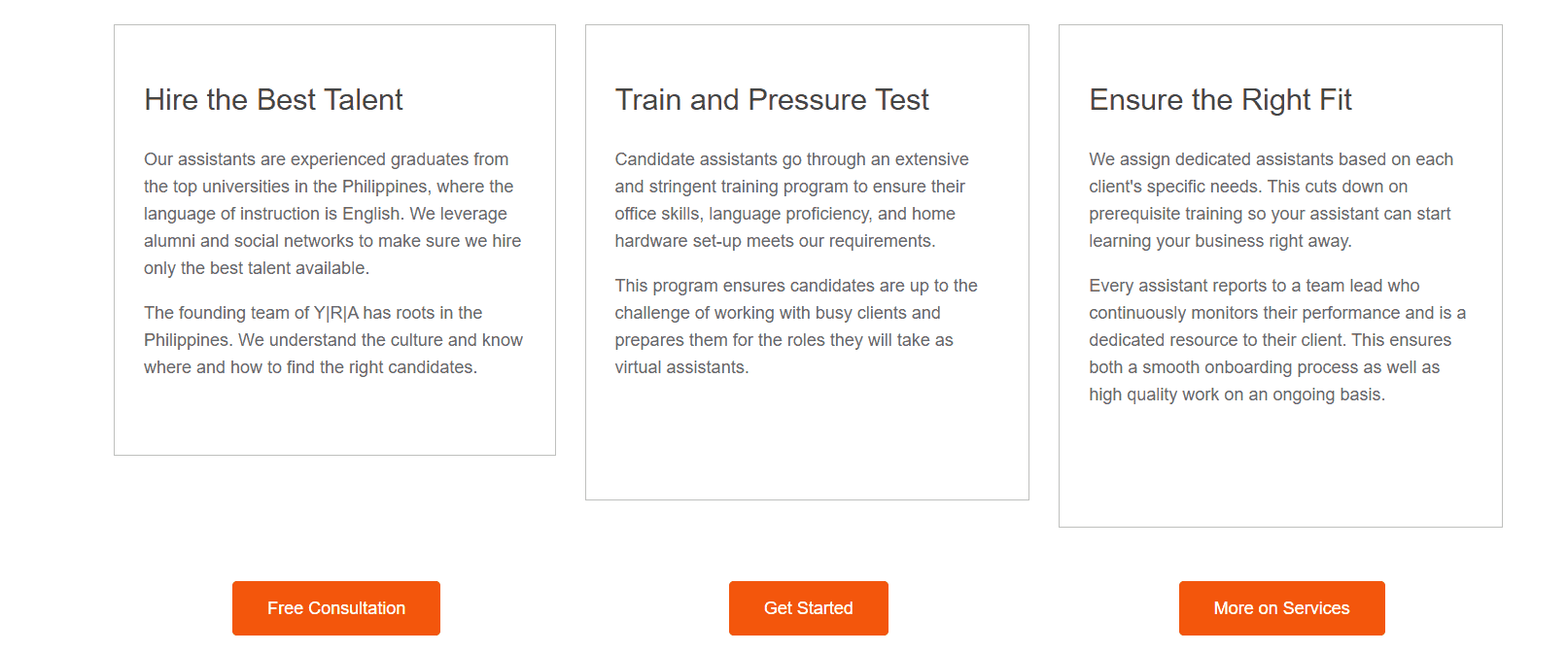This screenshot has width=1568, height=653.
Task: Click the Train and Pressure Test heading
Action: (772, 99)
